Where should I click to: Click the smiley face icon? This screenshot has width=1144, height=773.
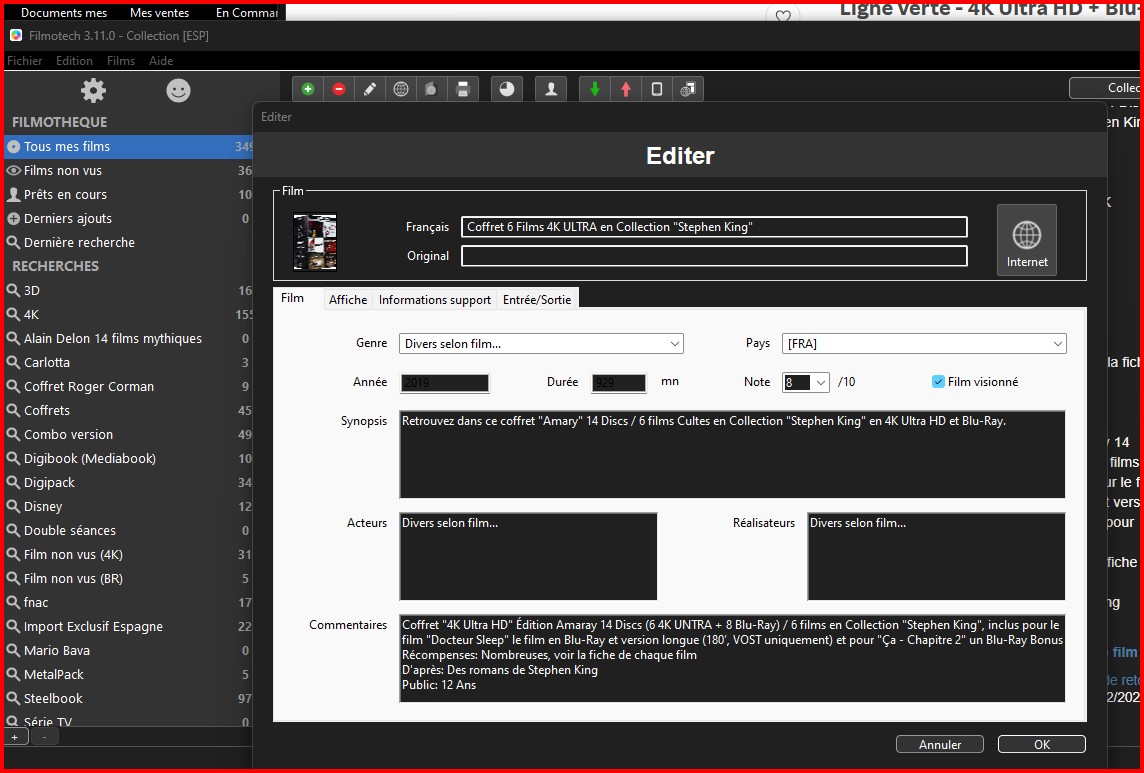178,91
